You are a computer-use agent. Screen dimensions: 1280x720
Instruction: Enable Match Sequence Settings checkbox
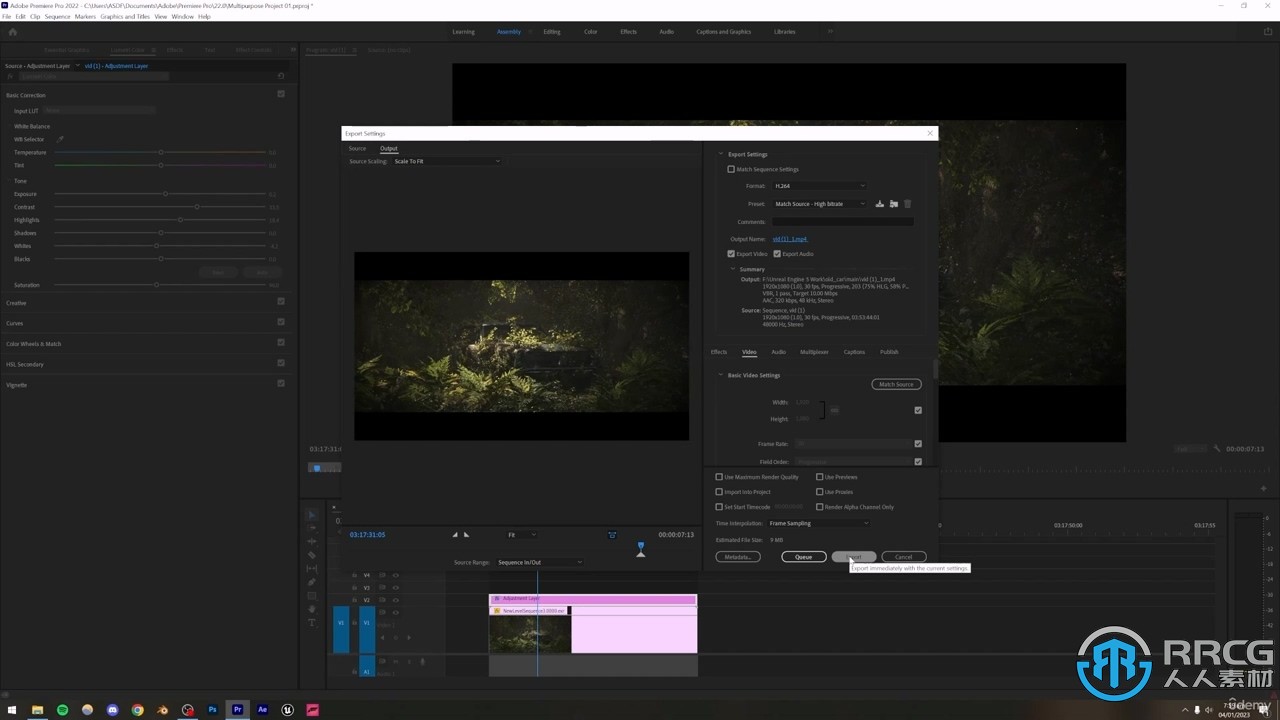tap(731, 169)
